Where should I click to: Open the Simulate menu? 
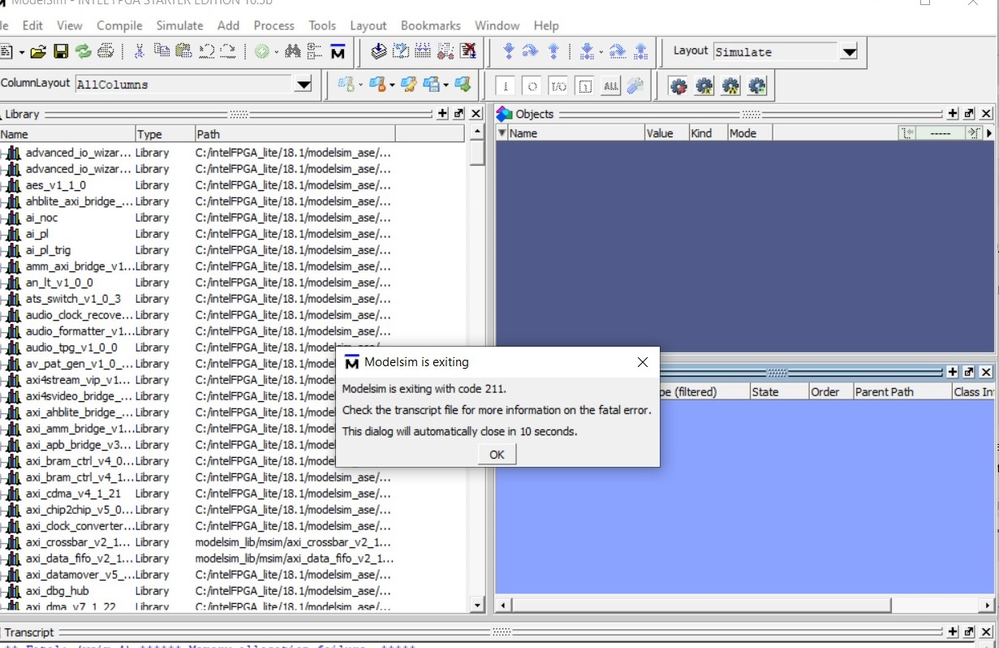(x=179, y=25)
